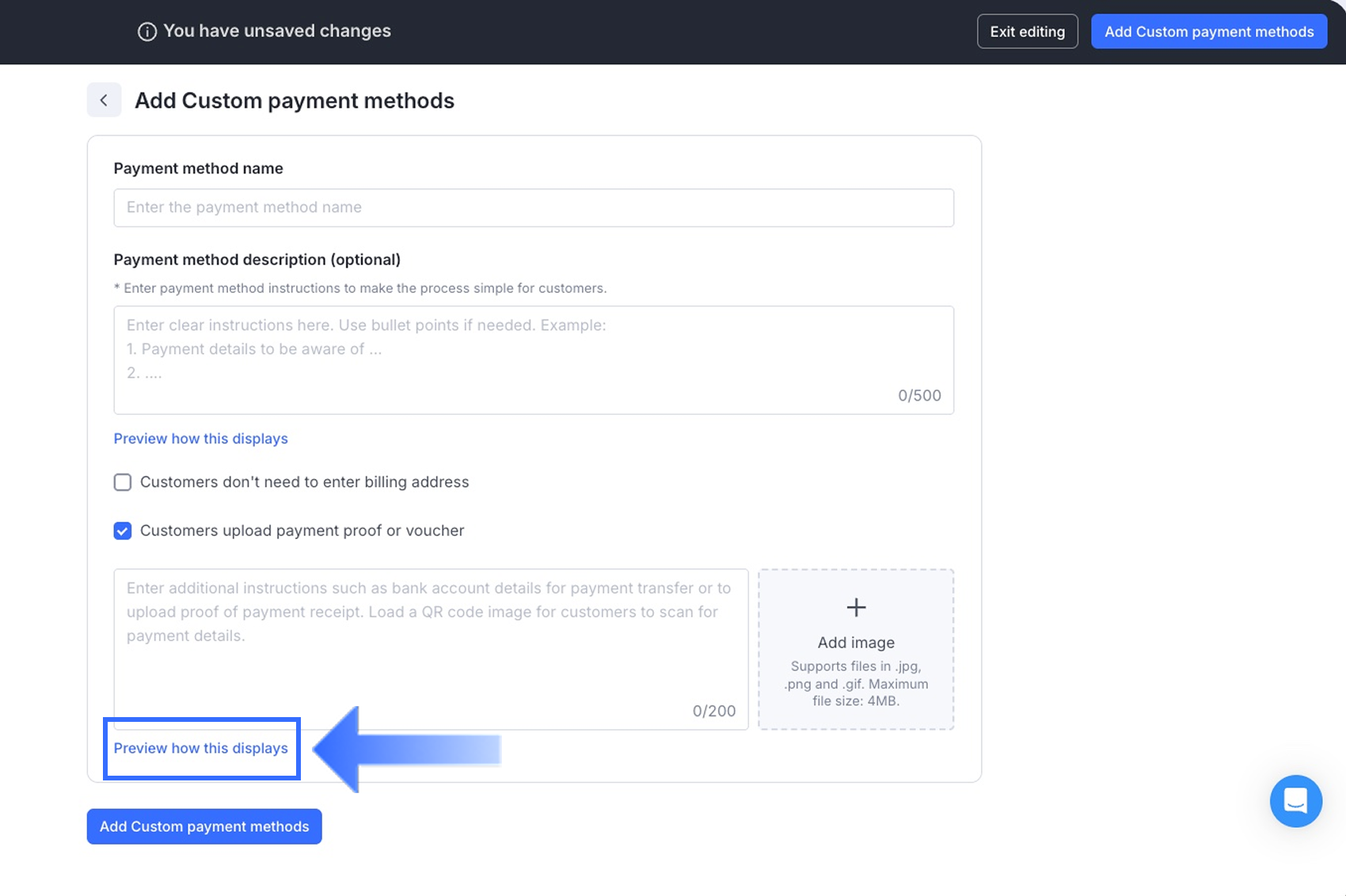Go back using the left chevron button
This screenshot has height=896, width=1346.
point(104,101)
